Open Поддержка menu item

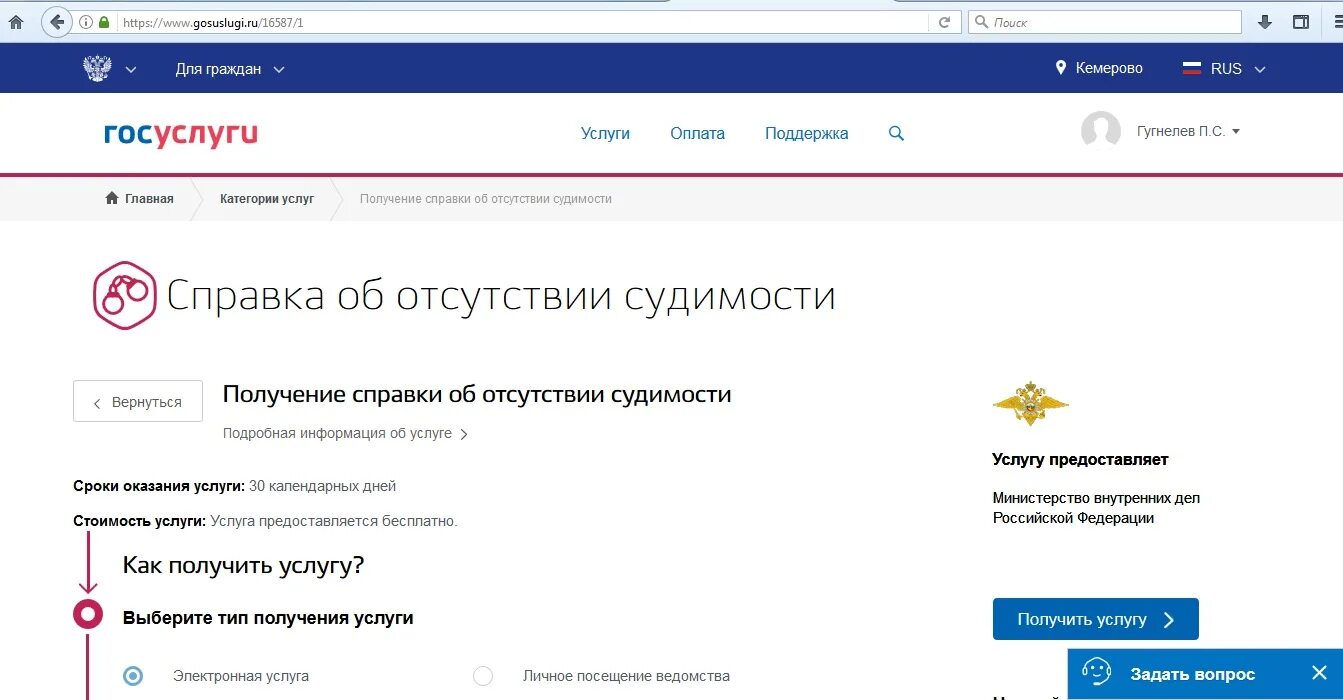click(806, 133)
